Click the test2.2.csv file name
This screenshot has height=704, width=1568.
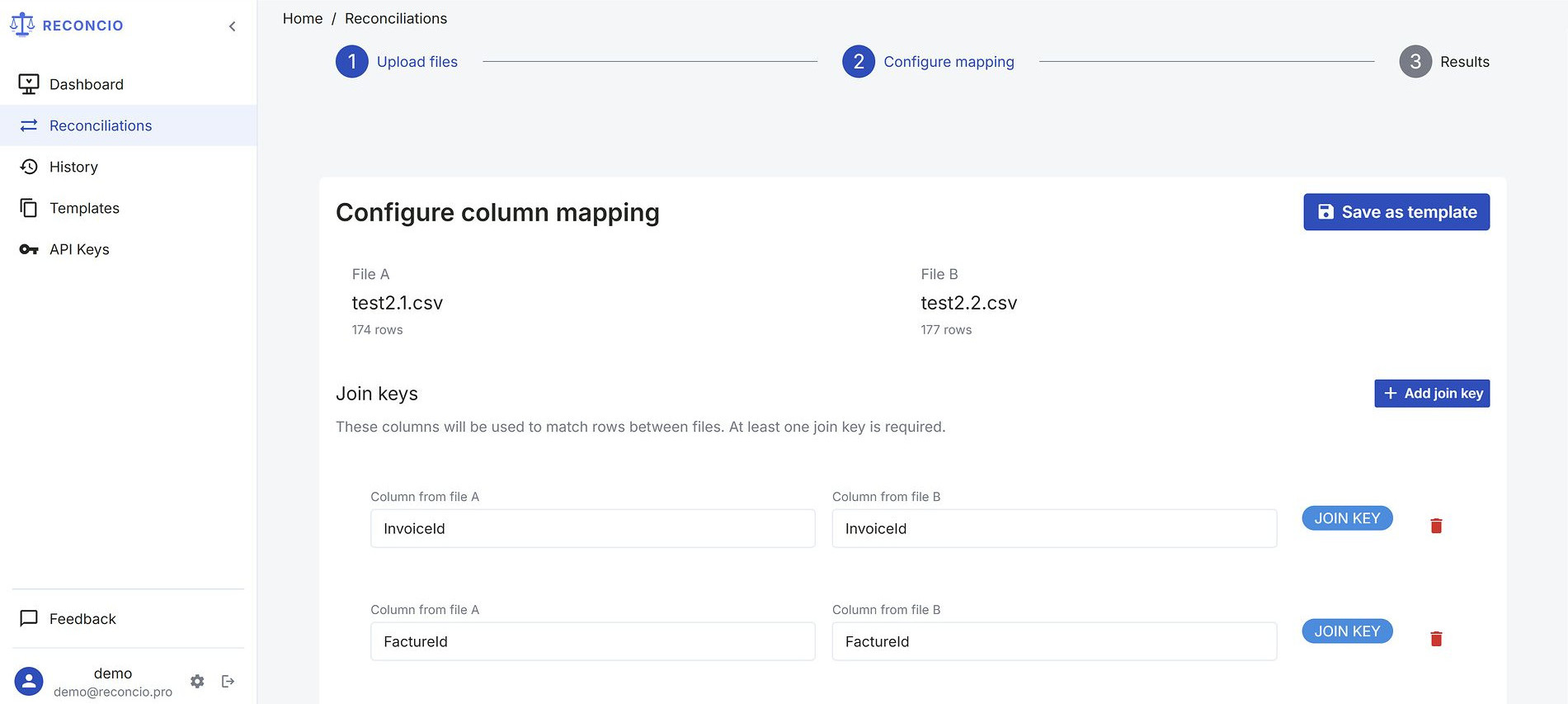[x=969, y=303]
